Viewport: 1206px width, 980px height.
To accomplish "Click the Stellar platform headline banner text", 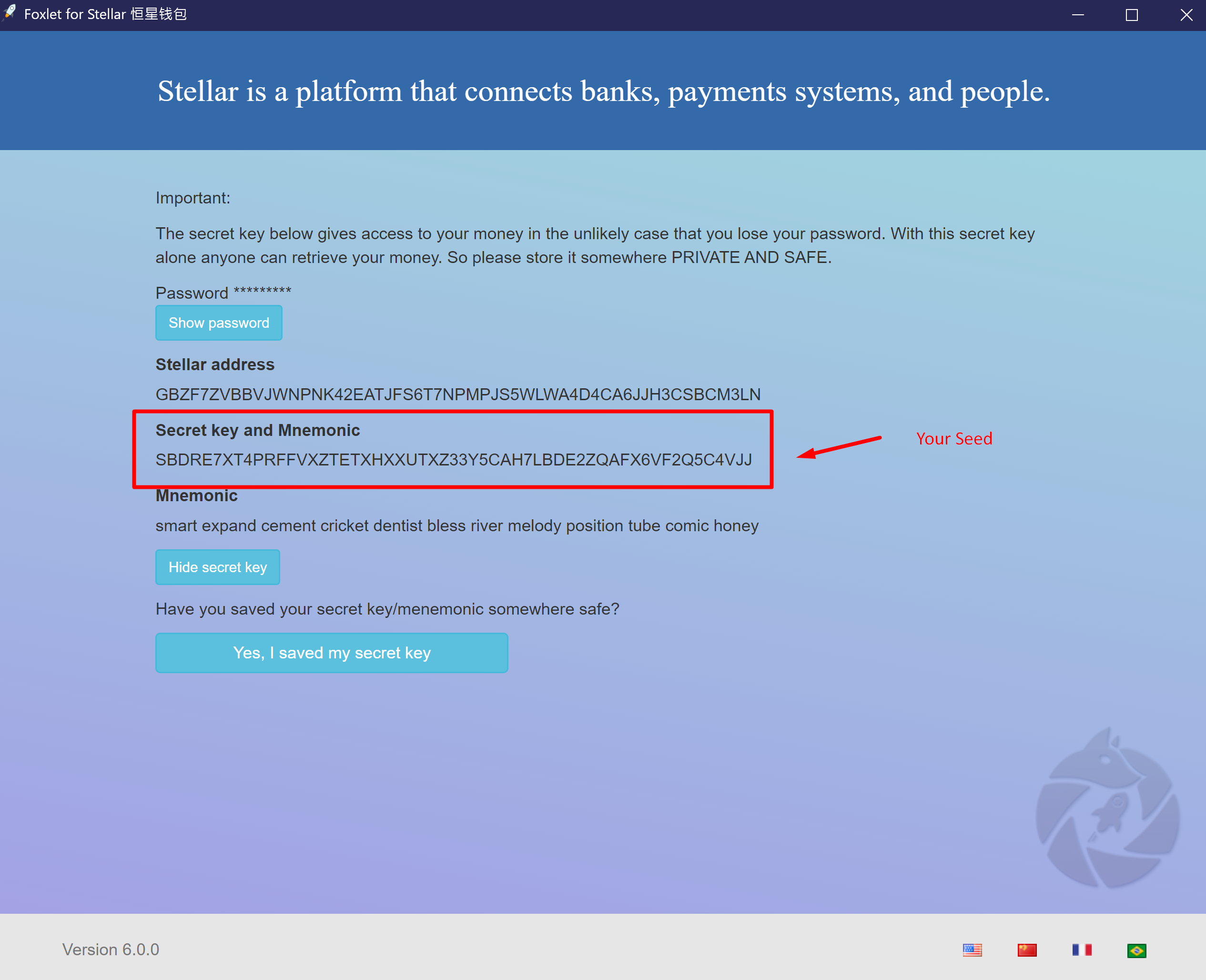I will pos(603,91).
